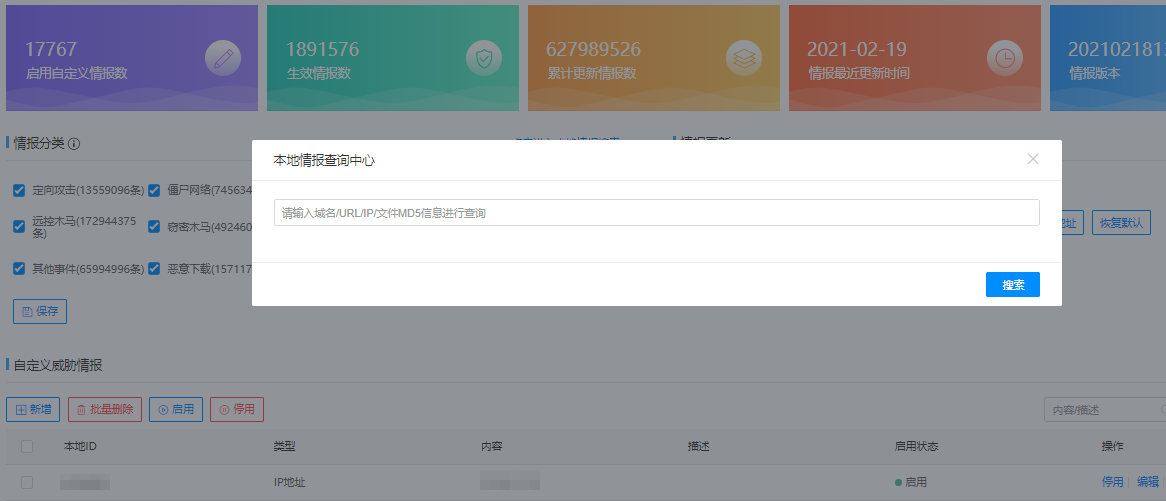The image size is (1166, 501).
Task: Click the 搜索 button in the dialog
Action: (1013, 285)
